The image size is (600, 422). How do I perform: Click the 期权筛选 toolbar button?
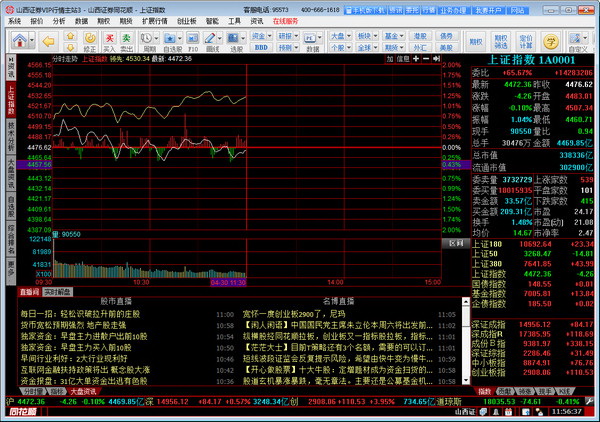tap(501, 41)
